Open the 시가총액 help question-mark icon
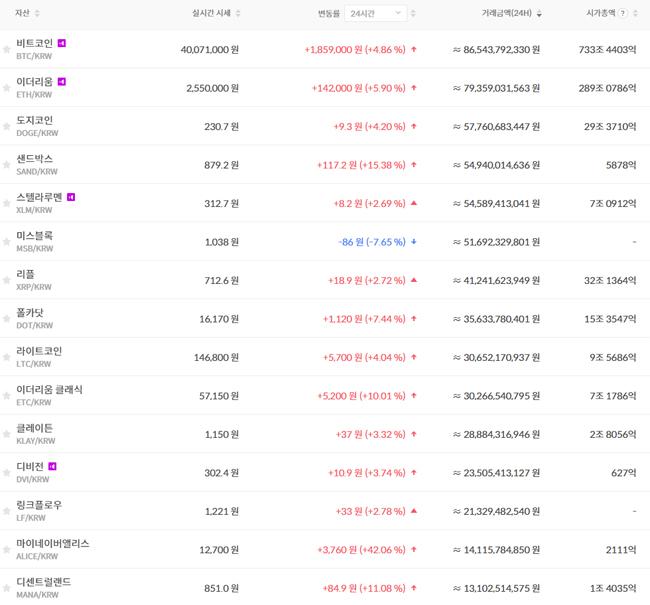The width and height of the screenshot is (650, 605). [623, 14]
